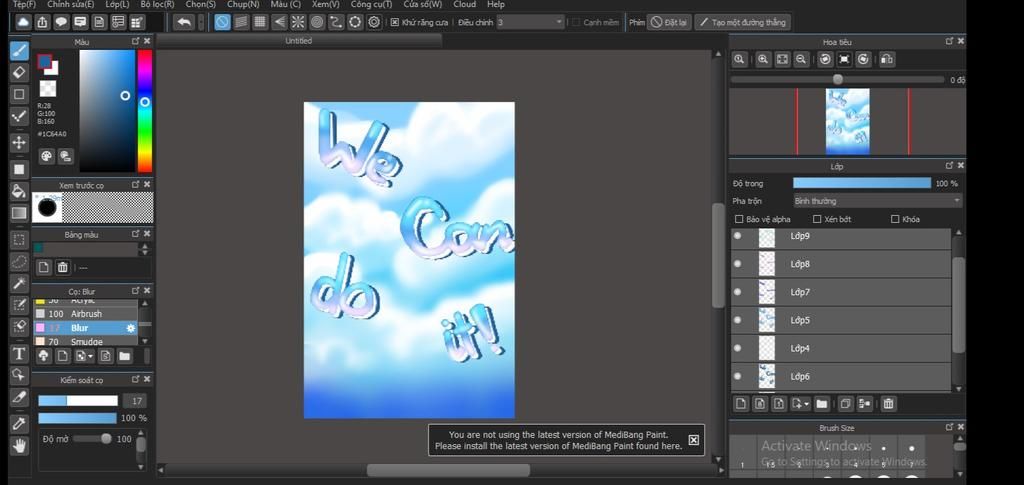Click the rainbow hue slider bar
This screenshot has width=1024, height=485.
pyautogui.click(x=145, y=111)
